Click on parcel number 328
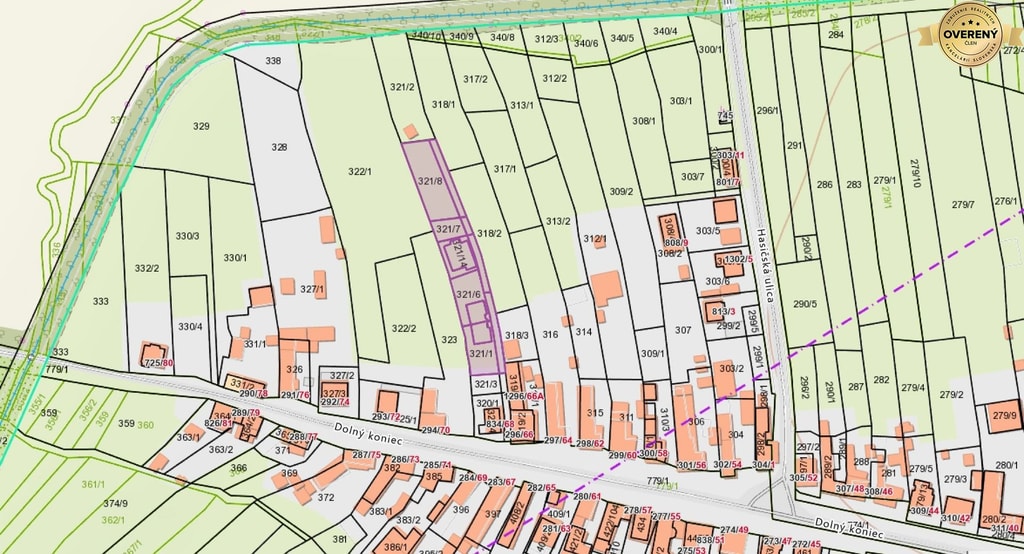The height and width of the screenshot is (554, 1024). tap(280, 147)
